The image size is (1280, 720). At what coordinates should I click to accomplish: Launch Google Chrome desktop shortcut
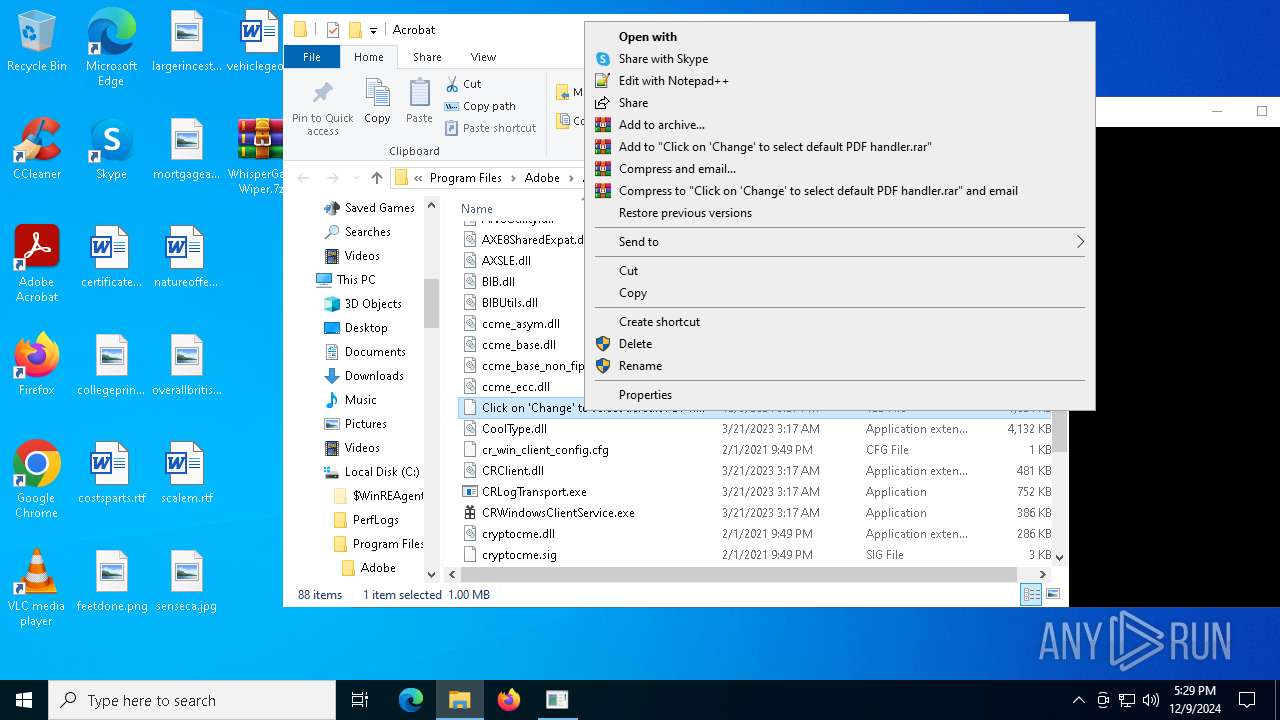[37, 479]
